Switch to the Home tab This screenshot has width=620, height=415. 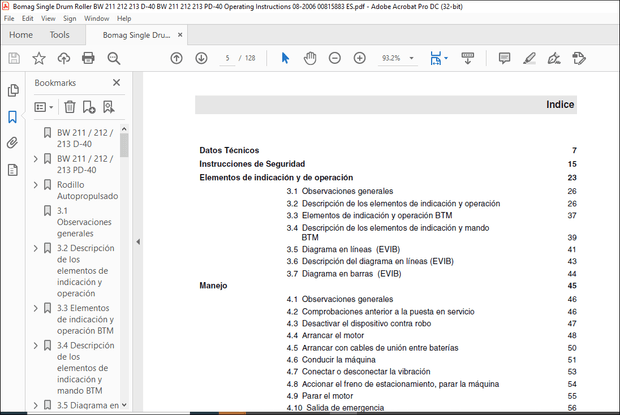coord(21,35)
